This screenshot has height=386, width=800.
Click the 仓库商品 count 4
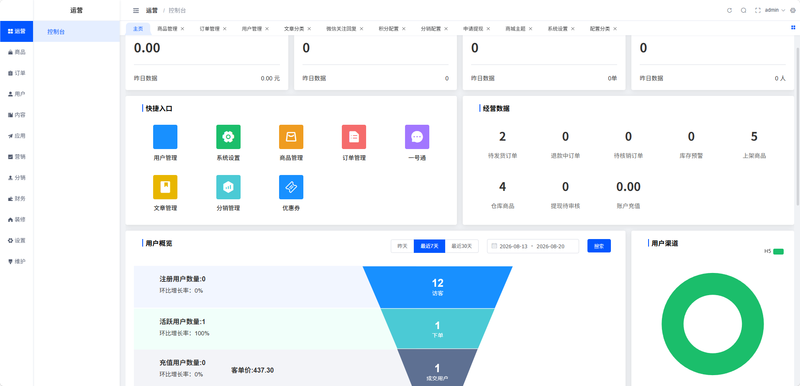tap(503, 187)
